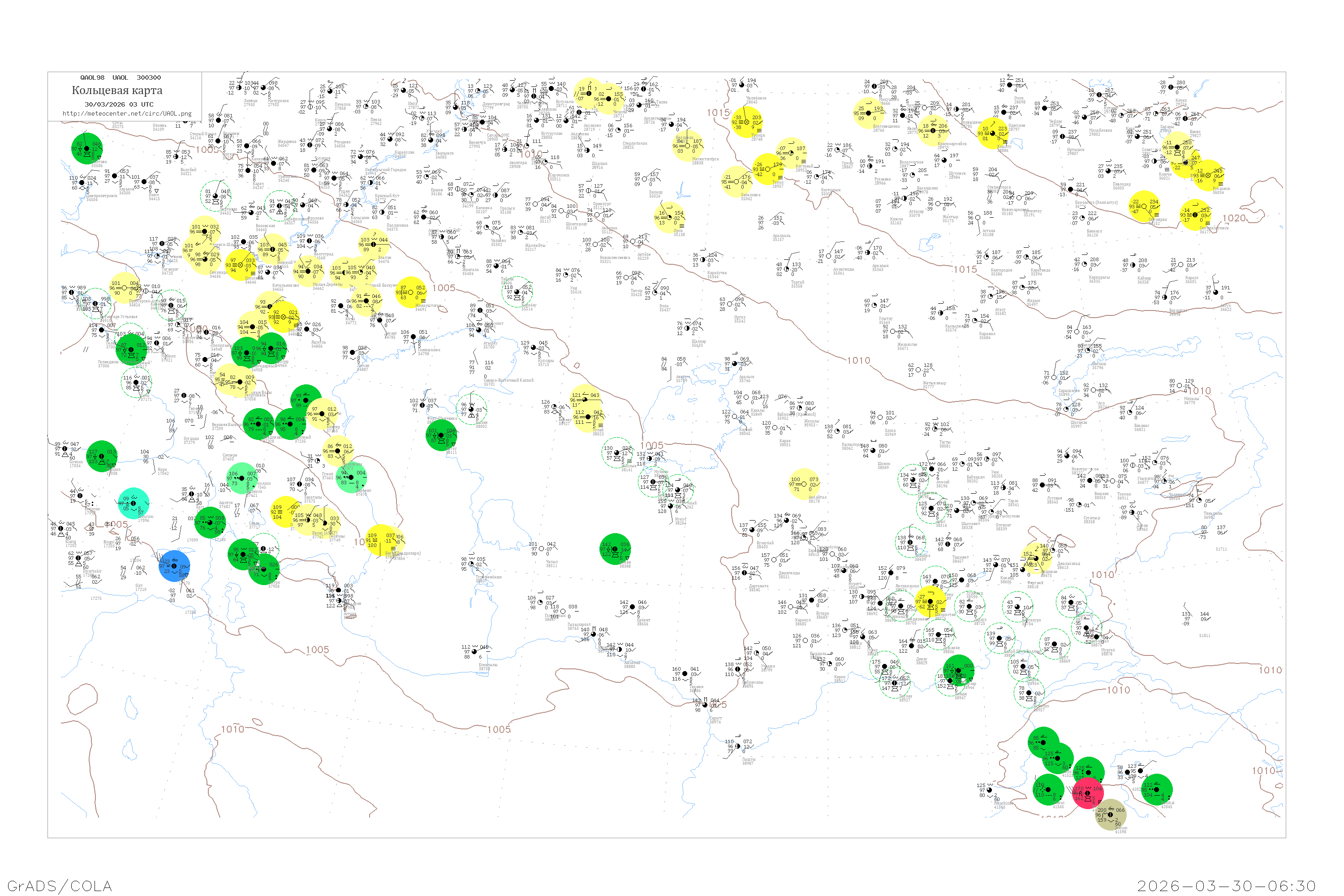This screenshot has width=1344, height=896.
Task: Click the Parachinar 41560 station symbol
Action: pyautogui.click(x=990, y=790)
